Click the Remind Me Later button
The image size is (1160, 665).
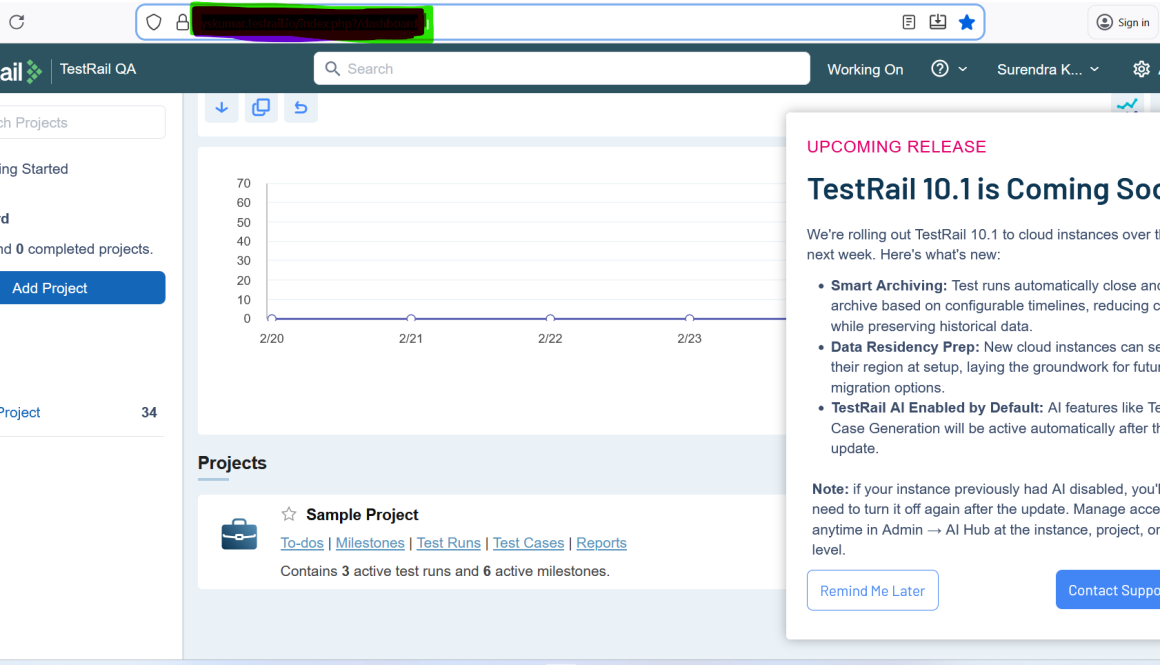872,590
